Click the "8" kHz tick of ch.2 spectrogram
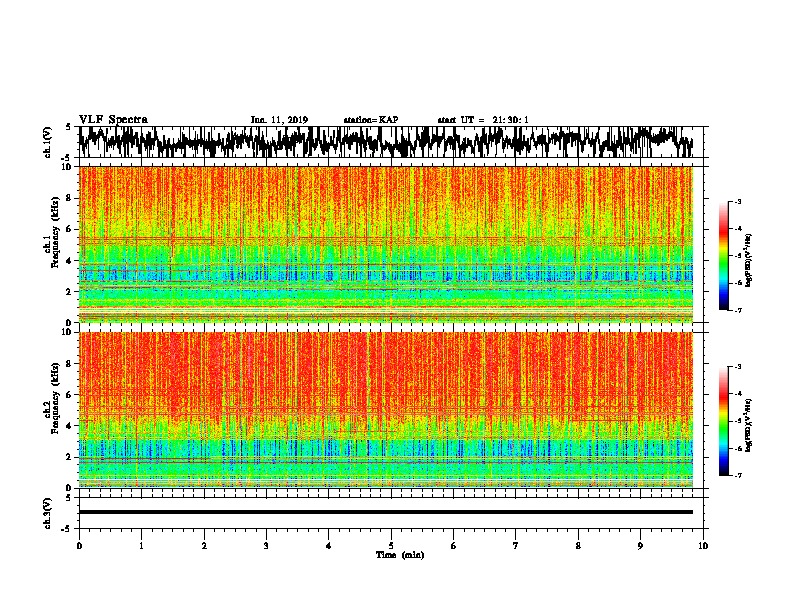792x612 pixels. (70, 364)
